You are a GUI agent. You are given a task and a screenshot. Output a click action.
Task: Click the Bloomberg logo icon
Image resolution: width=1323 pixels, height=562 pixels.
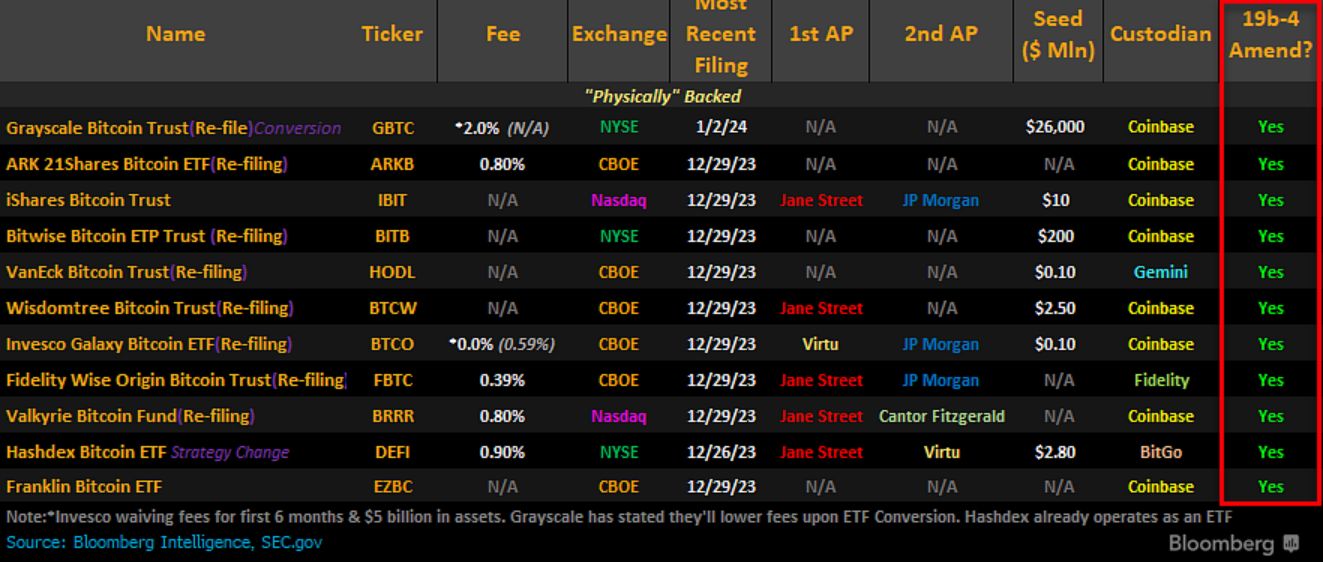coord(1291,543)
